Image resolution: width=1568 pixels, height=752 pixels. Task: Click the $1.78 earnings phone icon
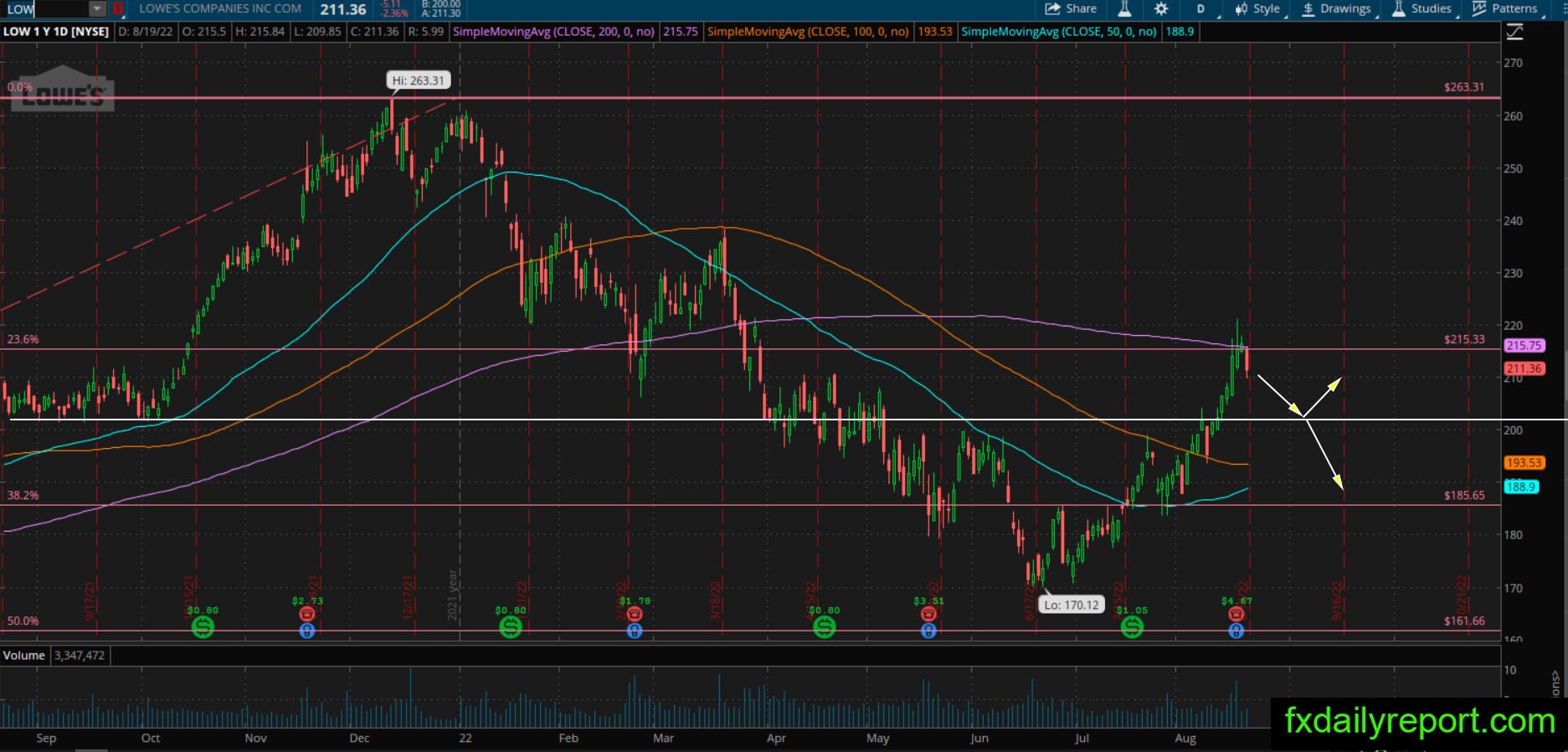[x=635, y=614]
